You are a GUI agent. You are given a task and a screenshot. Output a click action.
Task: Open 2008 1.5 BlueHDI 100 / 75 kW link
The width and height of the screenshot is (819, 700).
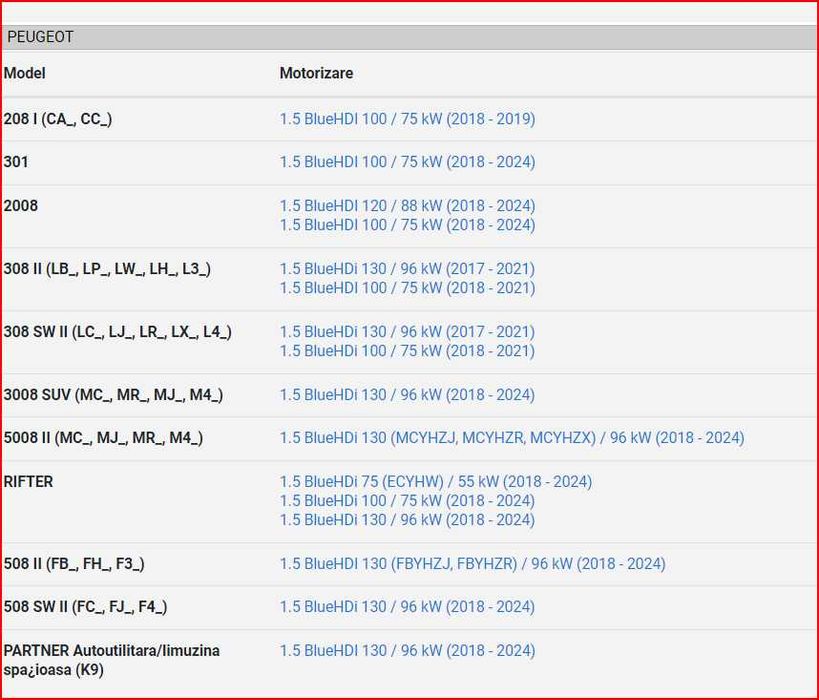coord(407,225)
